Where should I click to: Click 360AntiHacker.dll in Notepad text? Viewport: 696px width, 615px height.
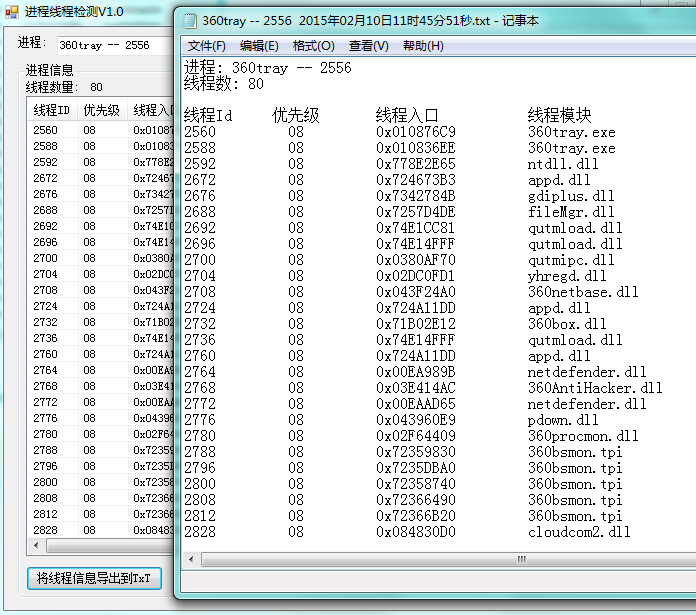[595, 388]
